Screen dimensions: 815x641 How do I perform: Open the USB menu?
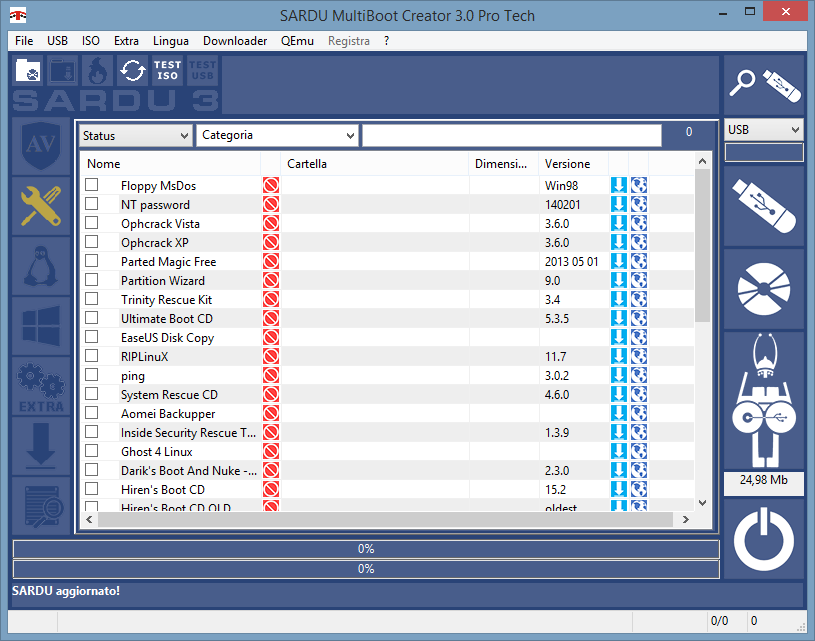[57, 41]
